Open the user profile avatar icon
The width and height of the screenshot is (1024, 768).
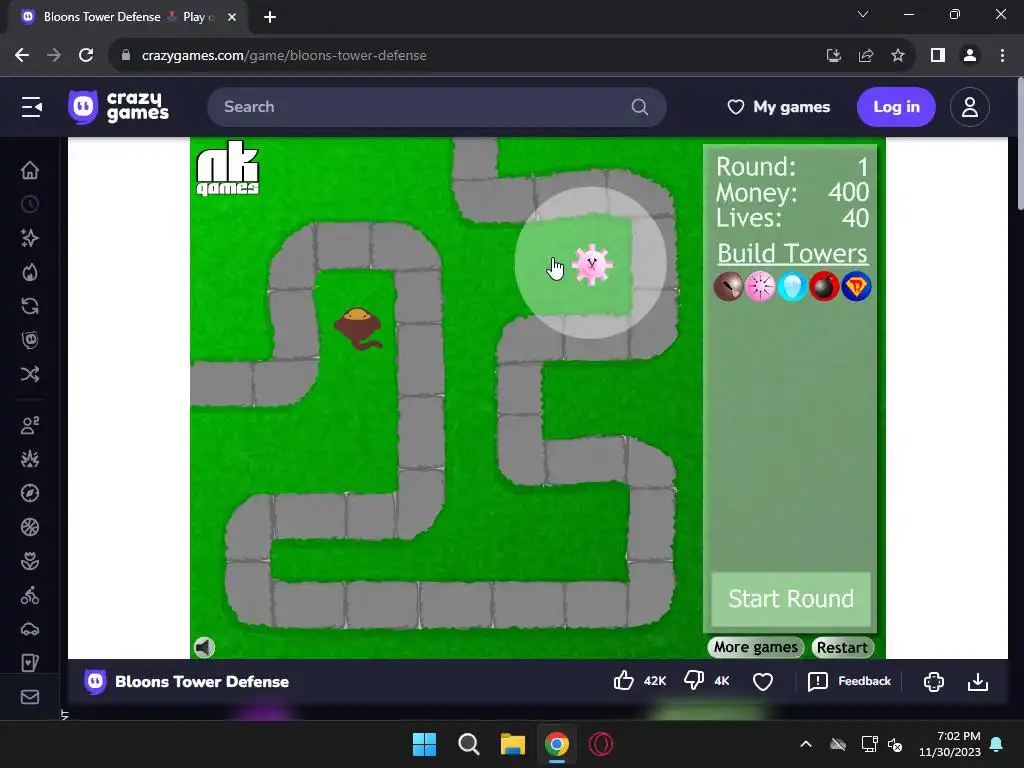click(x=970, y=106)
